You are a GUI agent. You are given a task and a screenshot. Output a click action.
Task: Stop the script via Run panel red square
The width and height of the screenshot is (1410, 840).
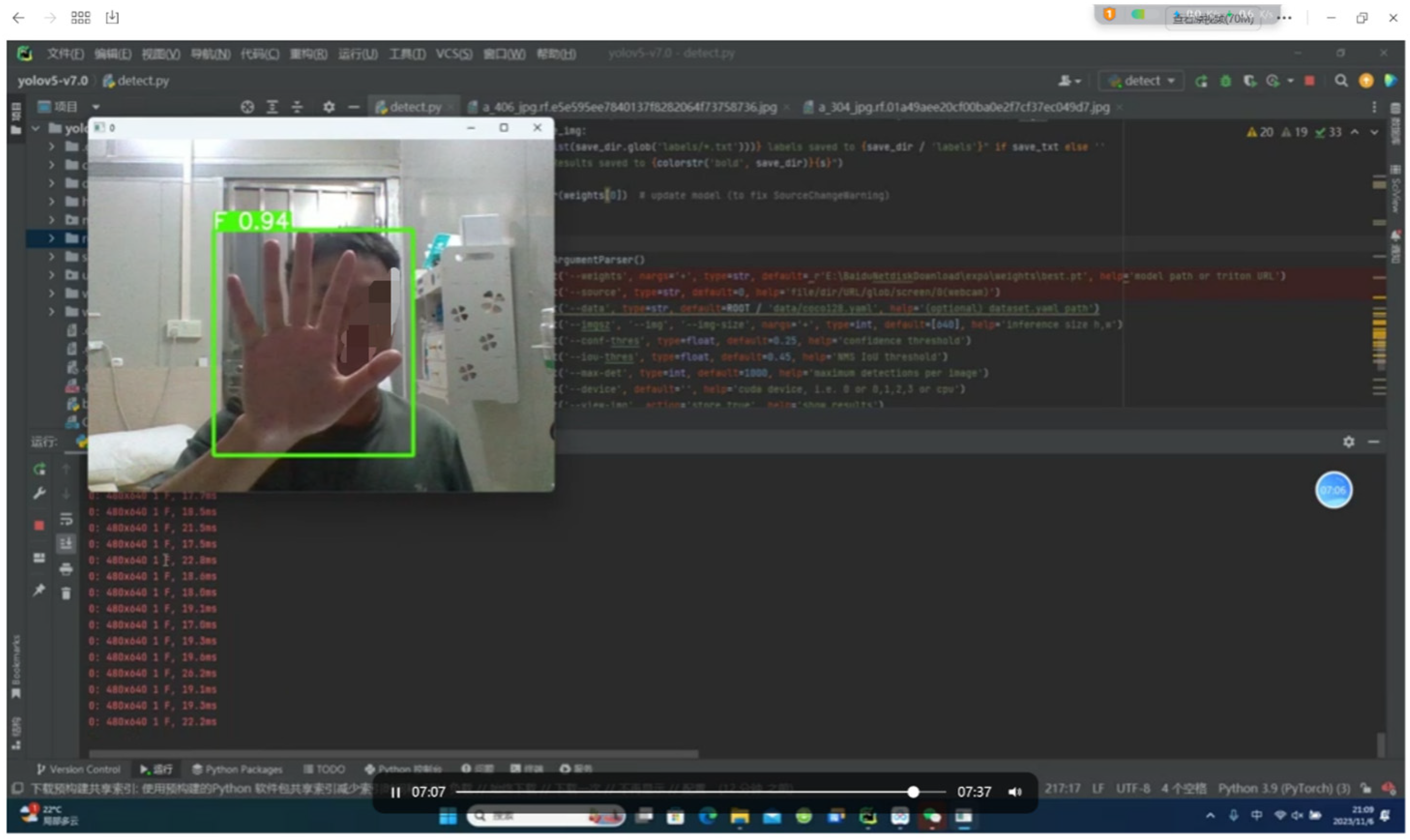[x=39, y=526]
